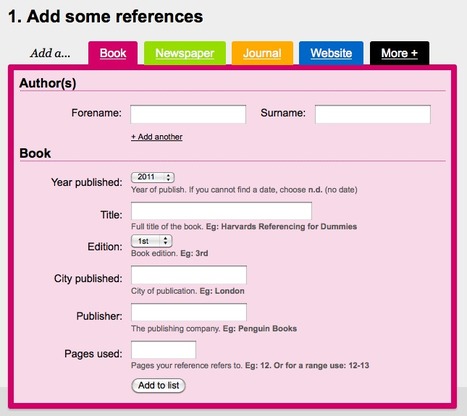Viewport: 467px width, 416px height.
Task: Click the 'Year of publish' hint text
Action: pos(244,190)
